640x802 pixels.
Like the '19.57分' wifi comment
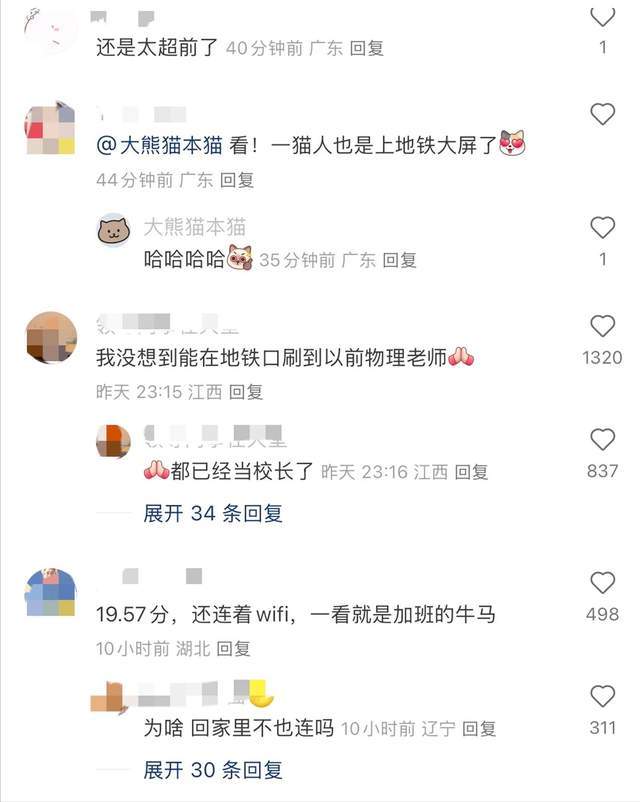point(602,583)
